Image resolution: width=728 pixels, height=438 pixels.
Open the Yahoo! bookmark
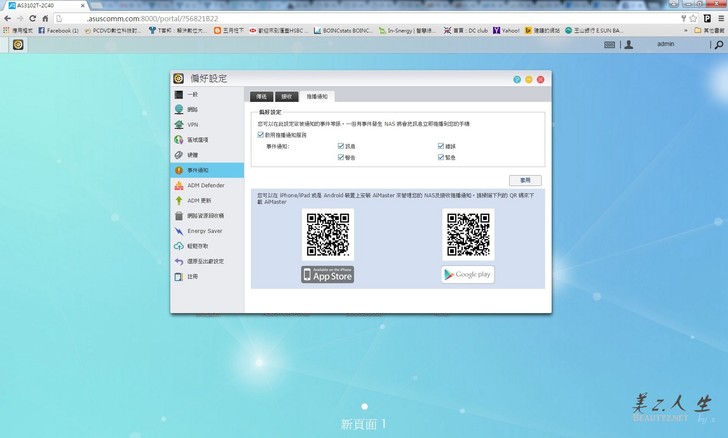click(x=506, y=31)
